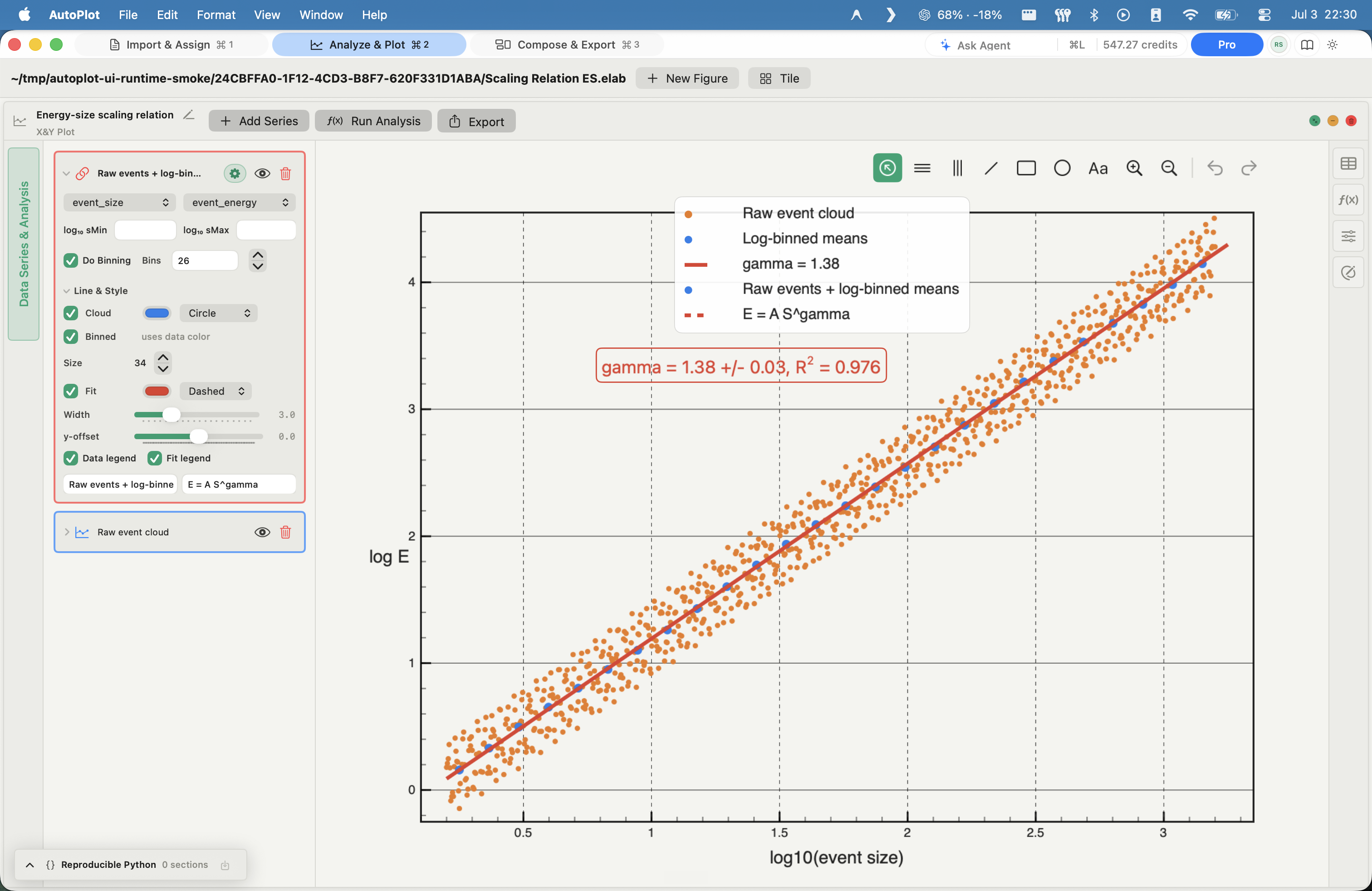1372x891 pixels.
Task: Open Wi-Fi status menu
Action: click(1190, 15)
